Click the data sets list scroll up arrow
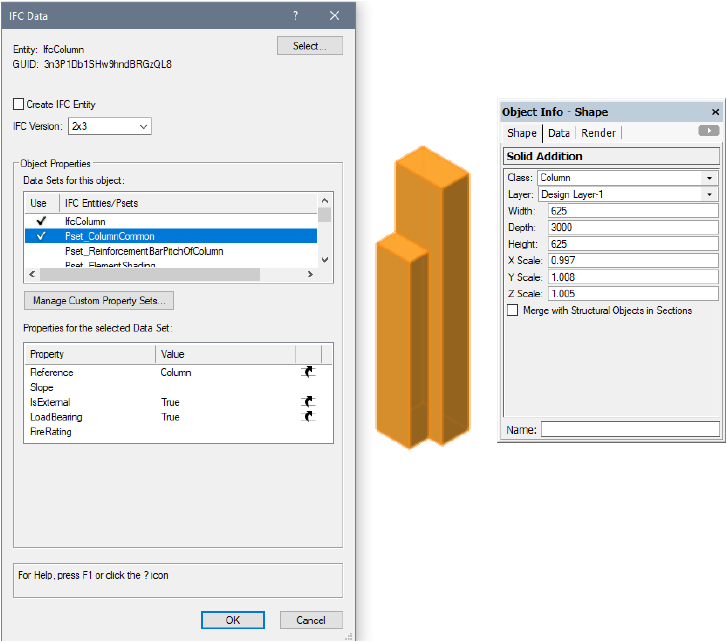This screenshot has height=642, width=727. click(x=325, y=201)
